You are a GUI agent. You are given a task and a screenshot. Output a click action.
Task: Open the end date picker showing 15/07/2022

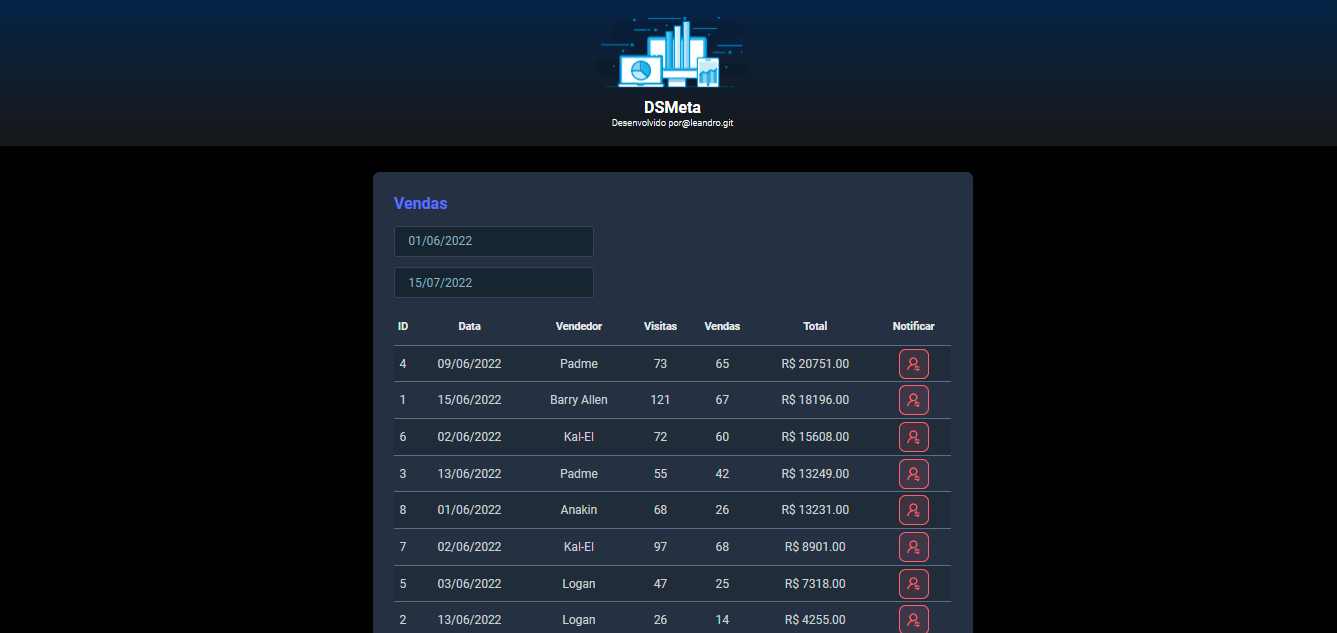(x=493, y=282)
